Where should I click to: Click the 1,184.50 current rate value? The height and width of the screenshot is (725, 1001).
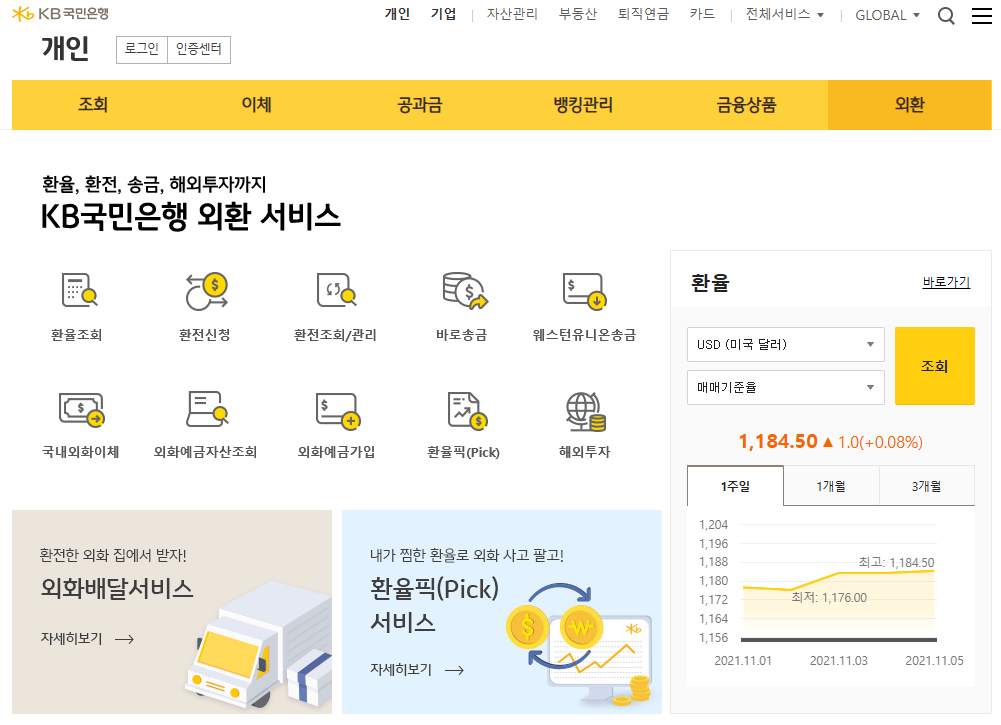(778, 441)
